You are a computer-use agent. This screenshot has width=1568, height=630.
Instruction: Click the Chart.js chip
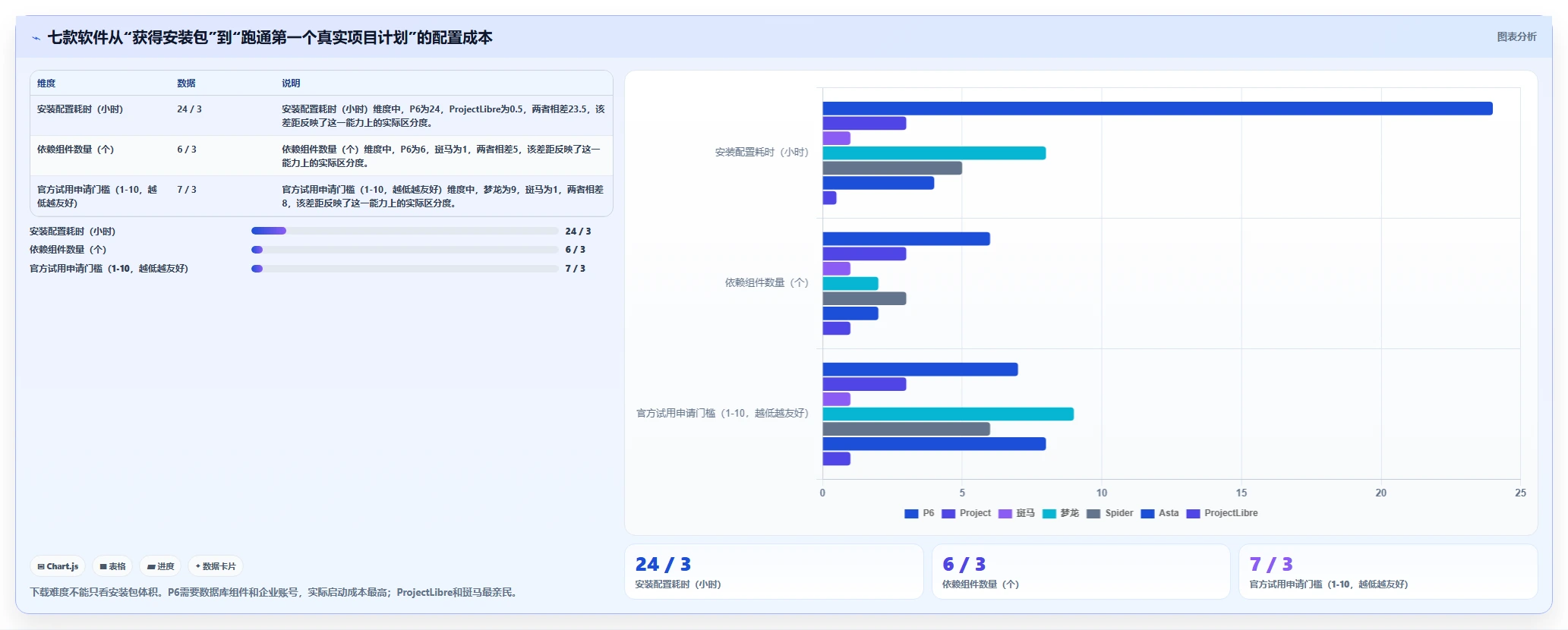58,566
